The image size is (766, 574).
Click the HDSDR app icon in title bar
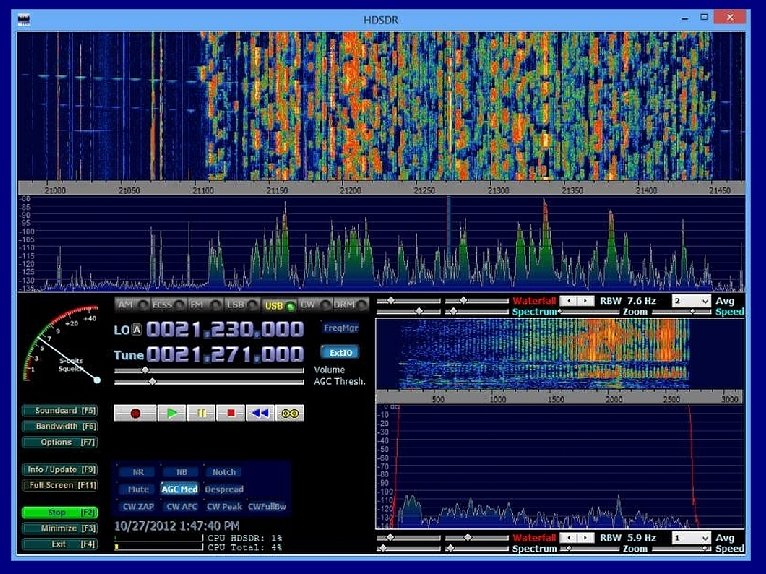point(23,20)
